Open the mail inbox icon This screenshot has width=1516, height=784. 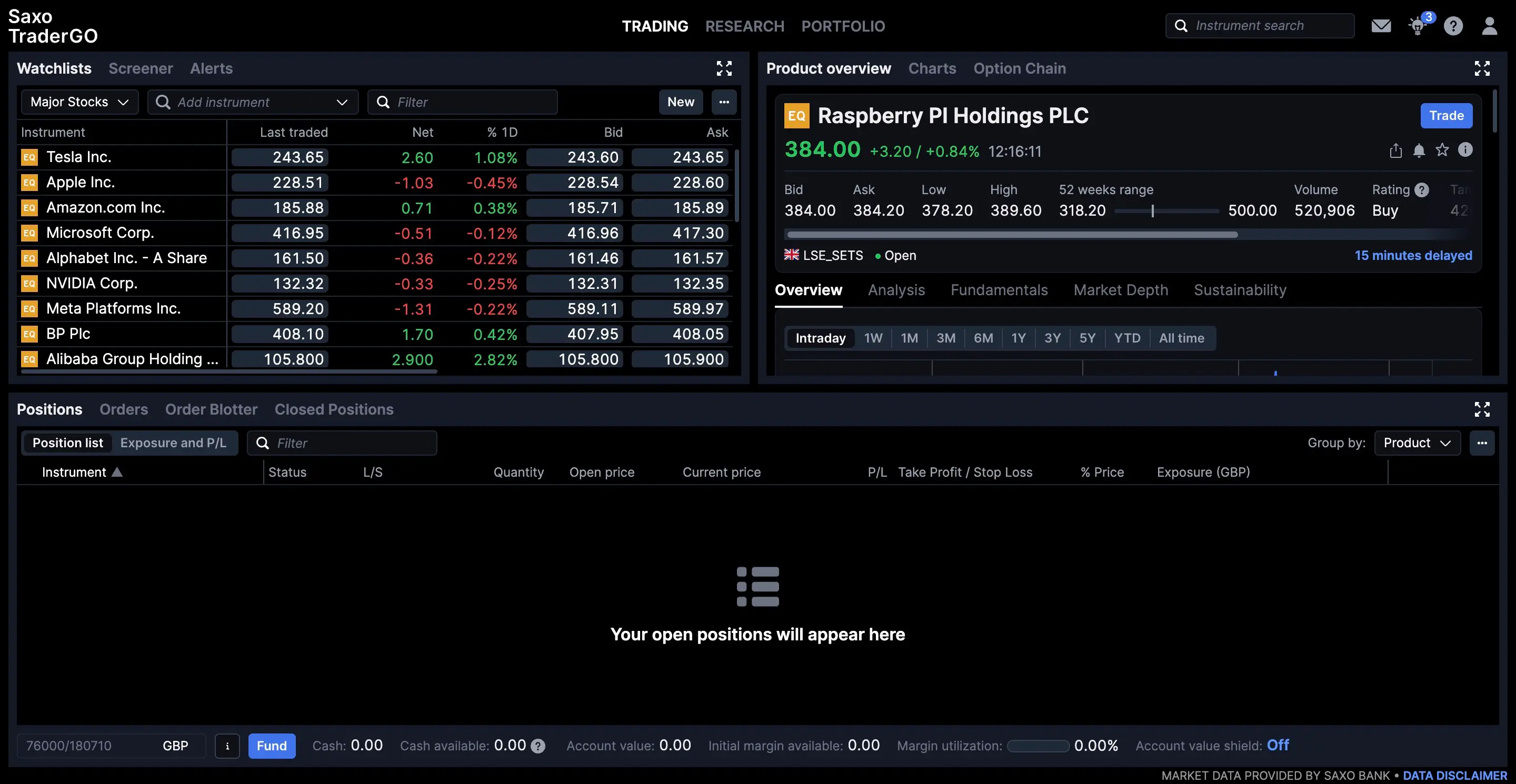click(x=1381, y=26)
